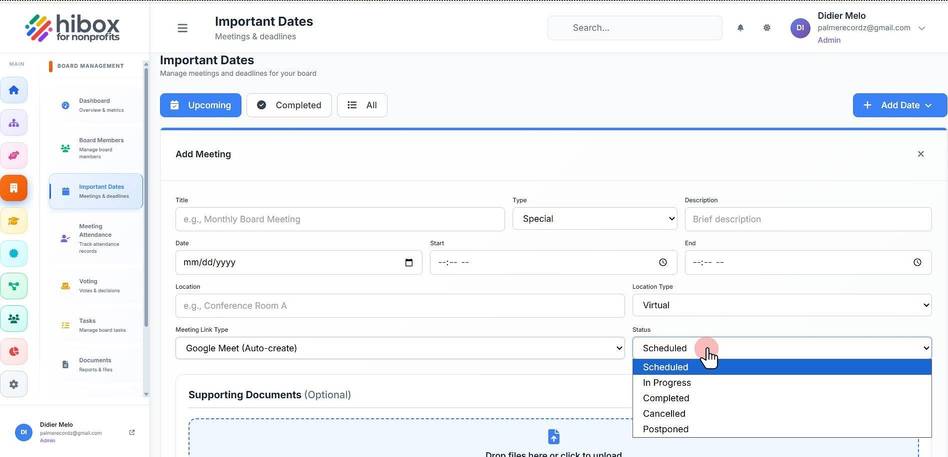Collapse the Status dropdown field

782,348
